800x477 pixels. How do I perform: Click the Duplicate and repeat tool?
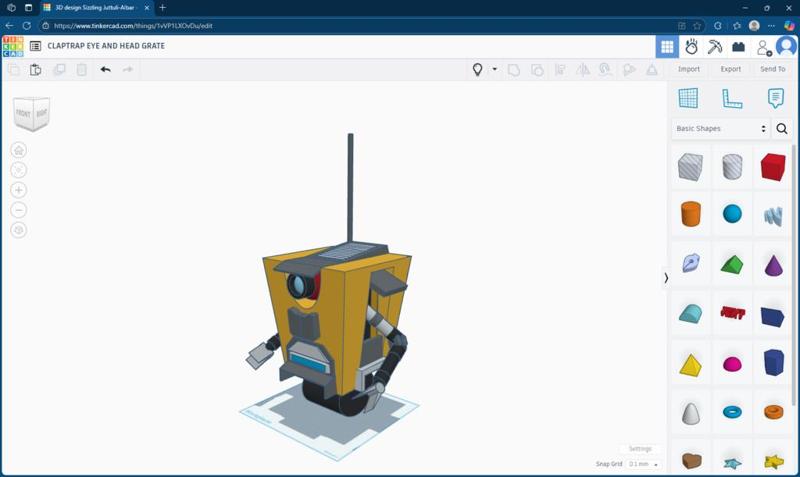[x=59, y=69]
